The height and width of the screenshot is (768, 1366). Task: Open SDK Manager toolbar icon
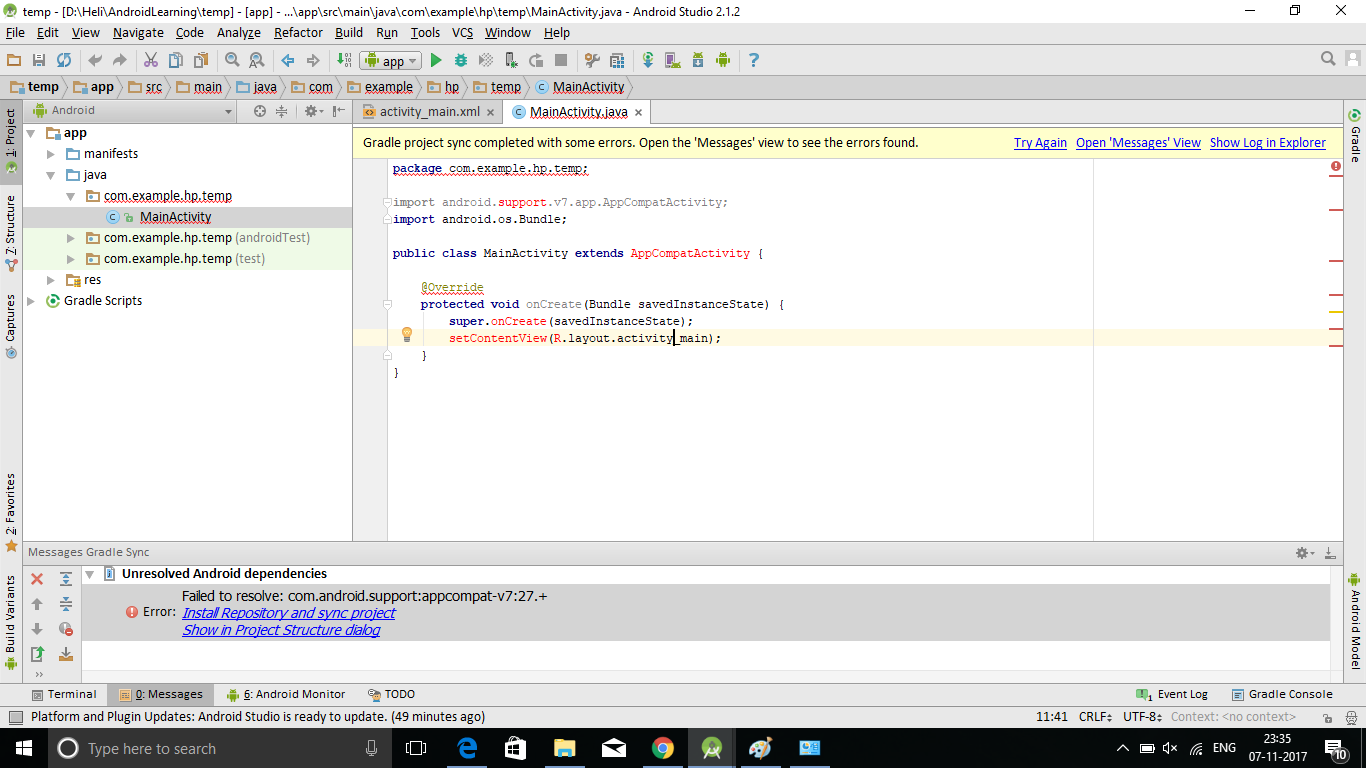click(x=698, y=60)
